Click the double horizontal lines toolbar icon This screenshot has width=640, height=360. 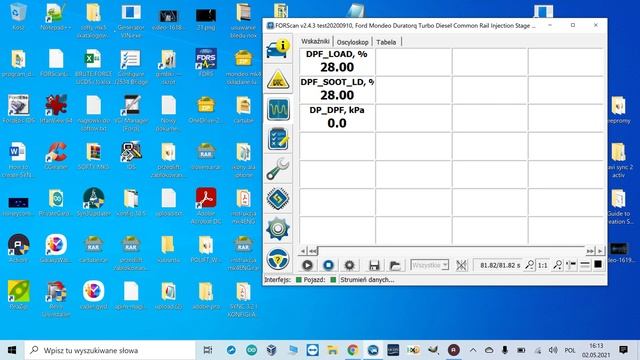point(585,265)
